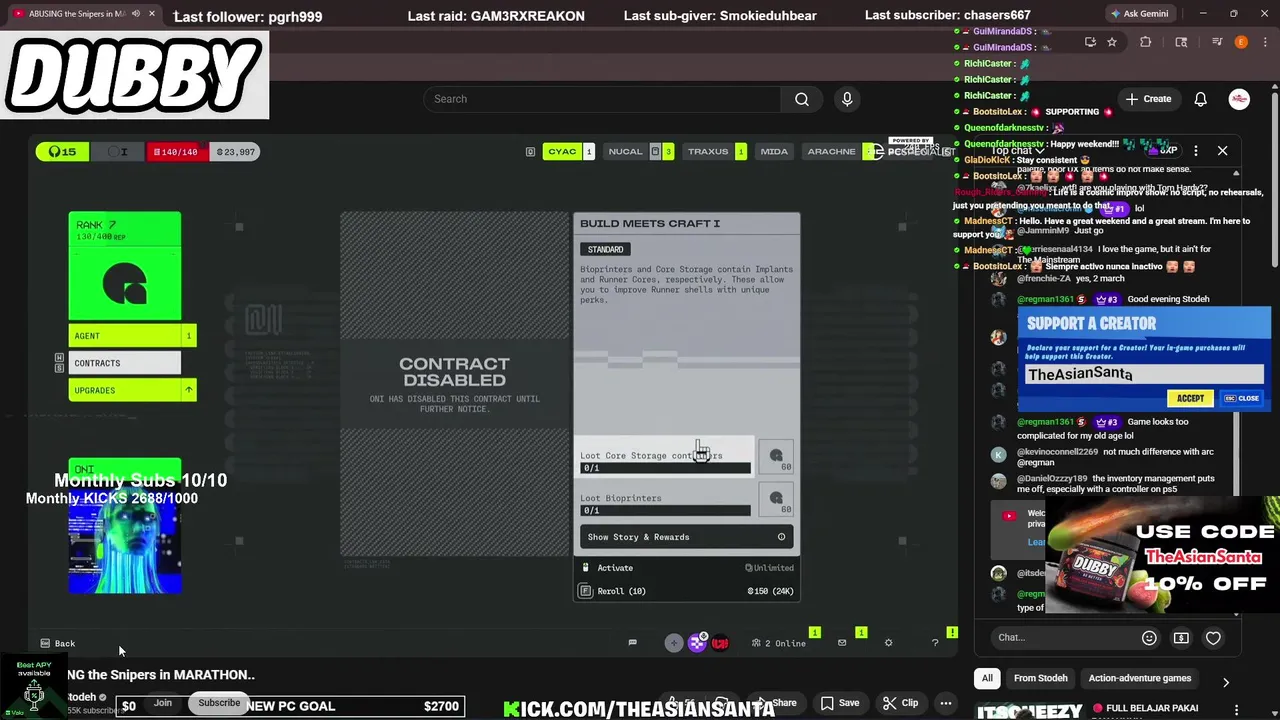This screenshot has height=720, width=1280.
Task: Expand the Upgrades section arrow
Action: coord(188,390)
